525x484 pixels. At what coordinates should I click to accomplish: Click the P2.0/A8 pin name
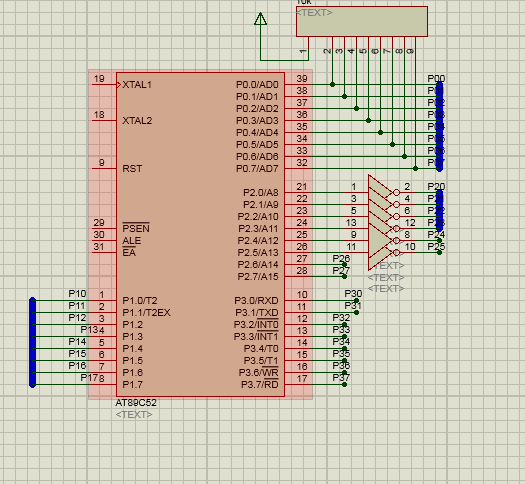[260, 192]
